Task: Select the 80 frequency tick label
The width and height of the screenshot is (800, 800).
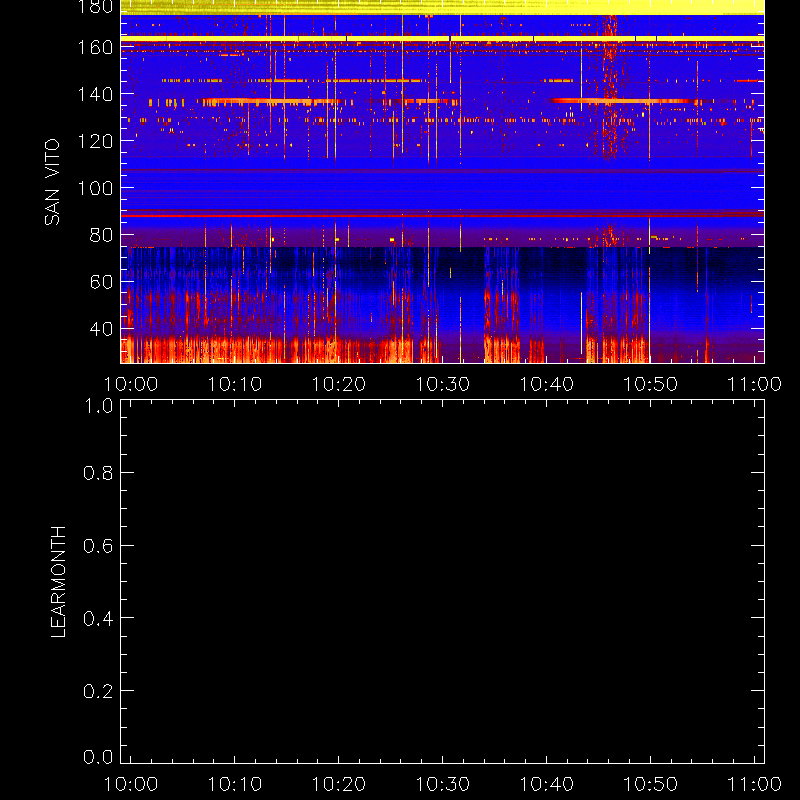Action: [102, 235]
